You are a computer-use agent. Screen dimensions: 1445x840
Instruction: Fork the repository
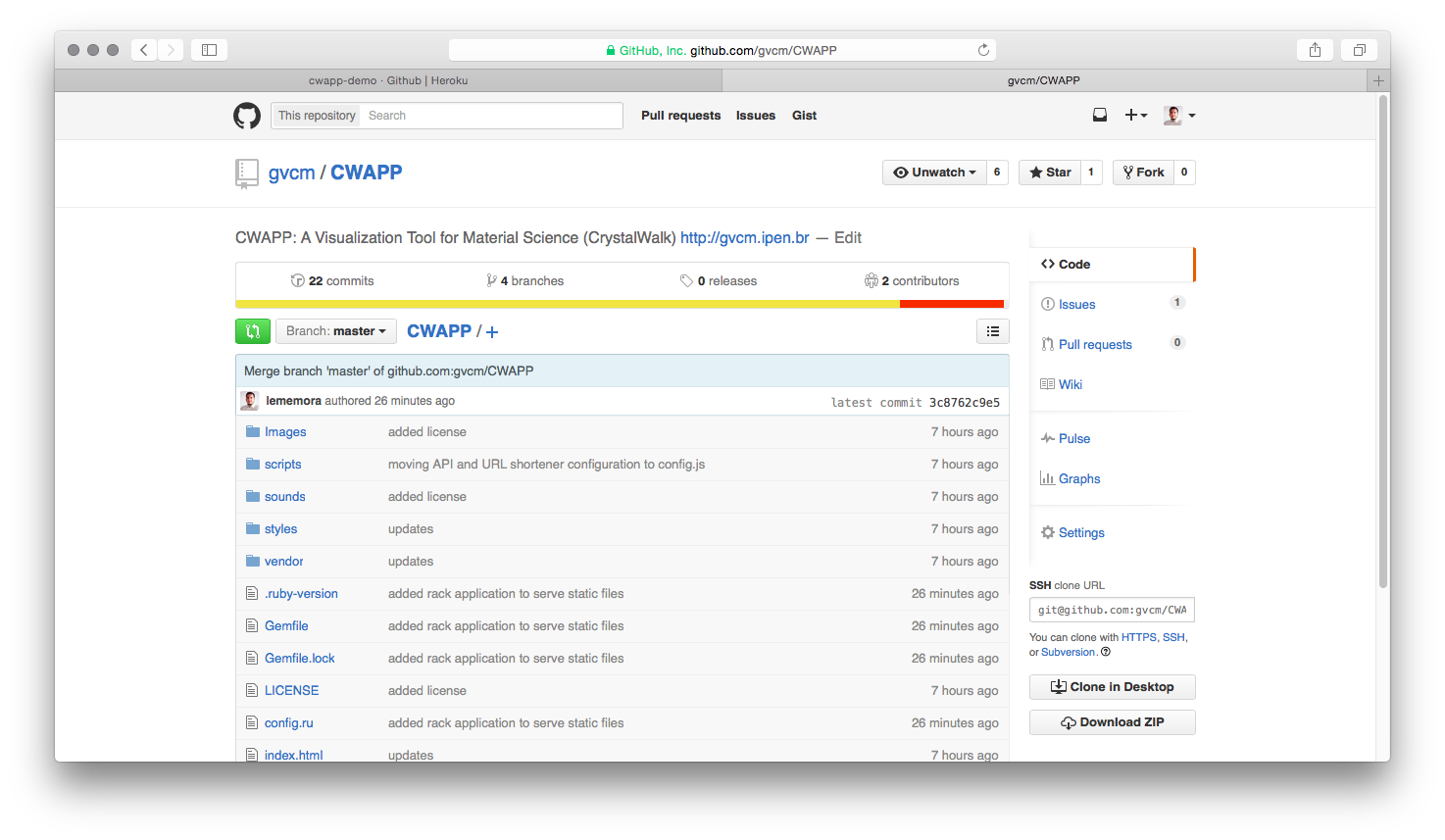click(1143, 173)
